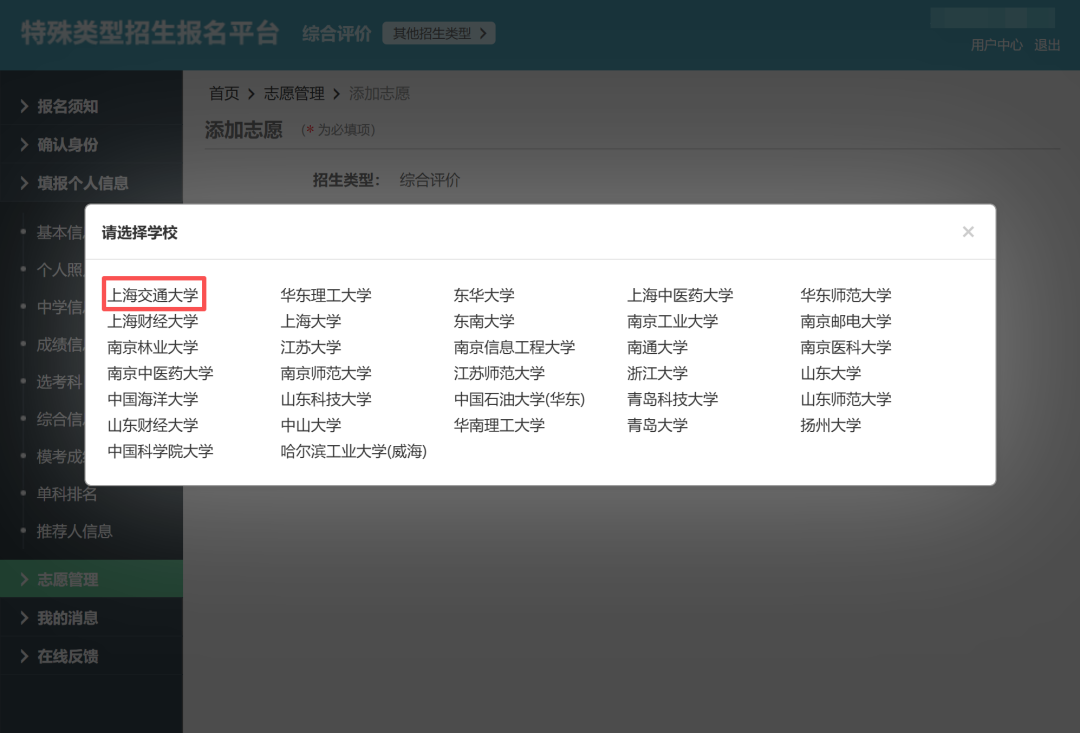Choose 华东理工大学 in the dialog
This screenshot has height=733, width=1080.
click(x=326, y=296)
